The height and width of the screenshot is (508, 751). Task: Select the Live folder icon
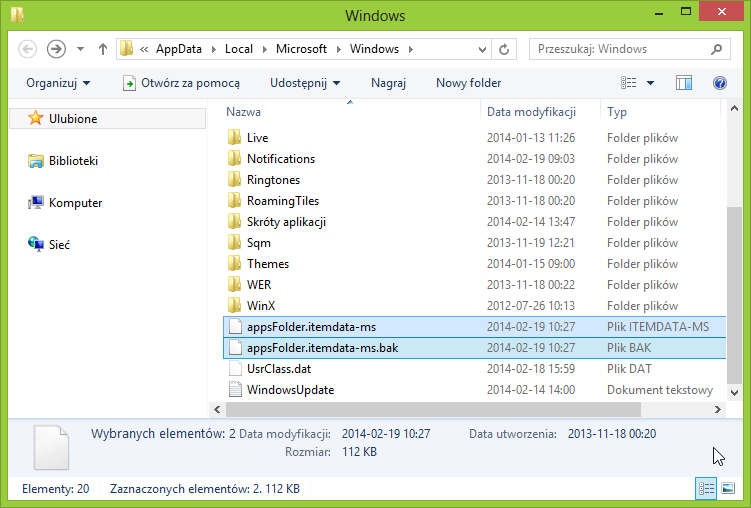[234, 137]
